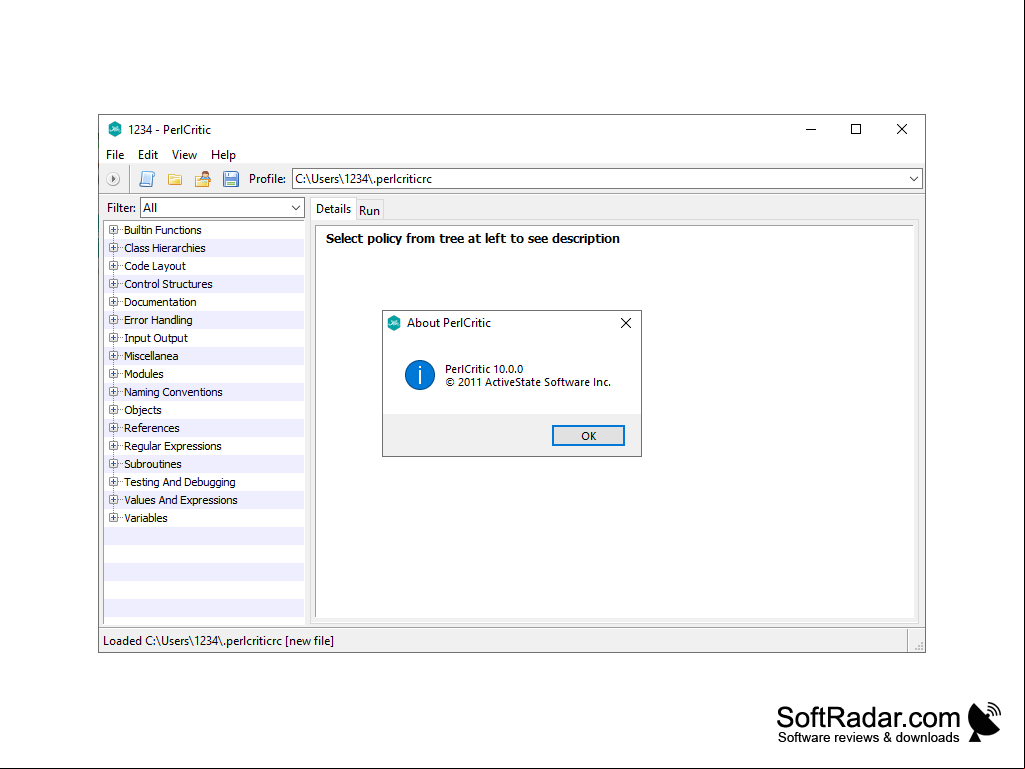
Task: Click the PerlCritic 10.0.0 version text
Action: coord(484,369)
